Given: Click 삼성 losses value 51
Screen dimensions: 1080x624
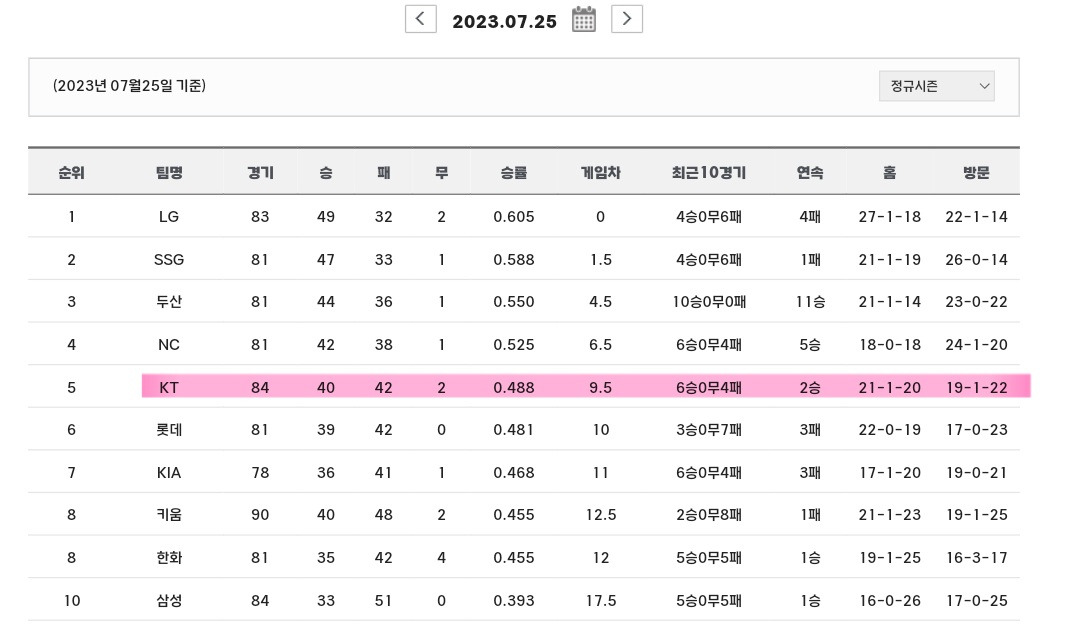Looking at the screenshot, I should tap(384, 601).
